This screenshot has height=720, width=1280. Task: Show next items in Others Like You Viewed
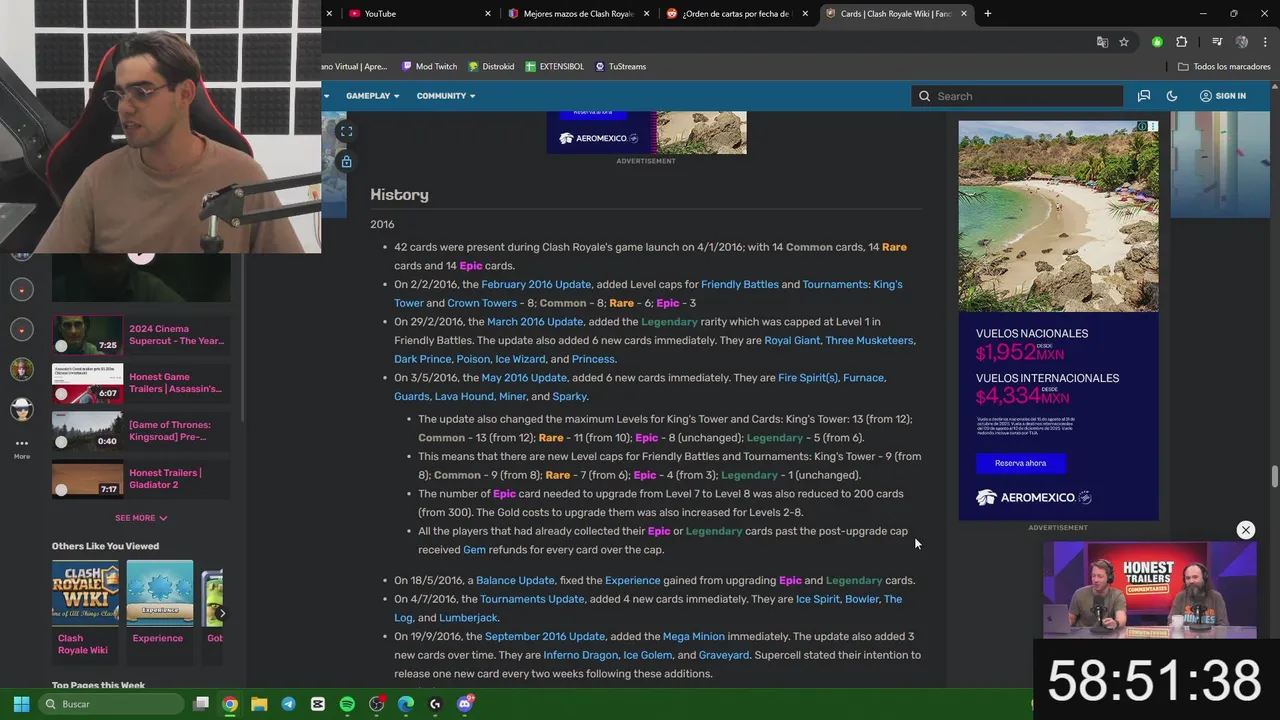(222, 613)
